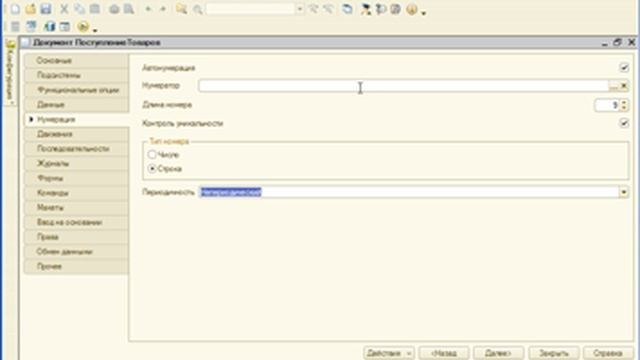Click inside the Нумератор input field
640x360 pixels.
[404, 86]
